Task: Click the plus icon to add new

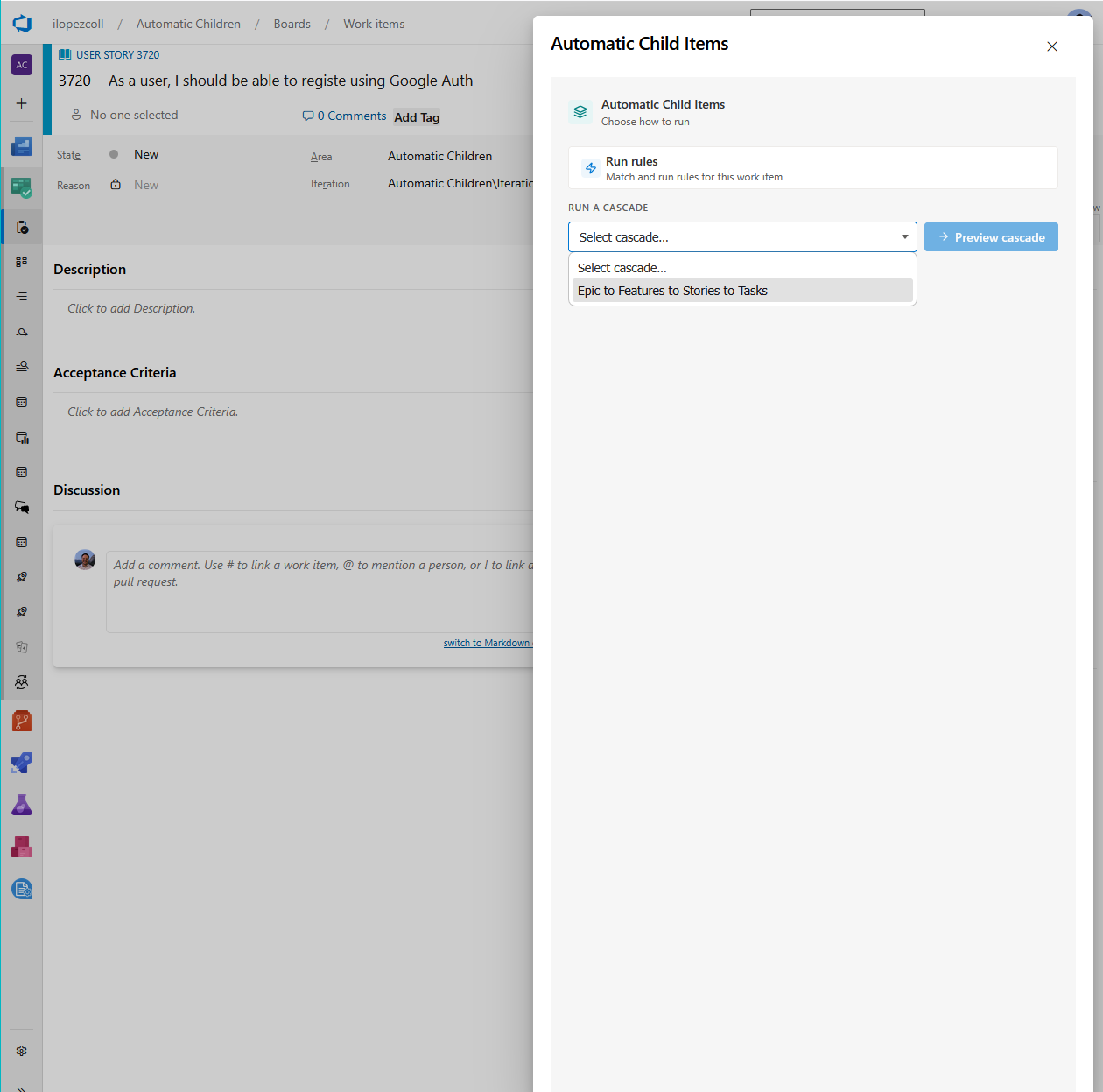Action: (22, 103)
